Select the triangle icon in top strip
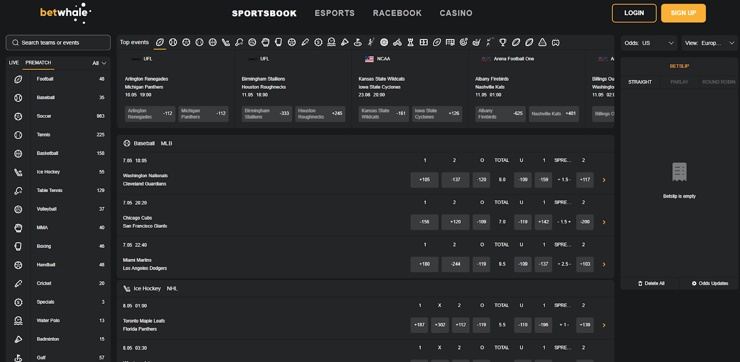This screenshot has width=740, height=362. point(542,42)
